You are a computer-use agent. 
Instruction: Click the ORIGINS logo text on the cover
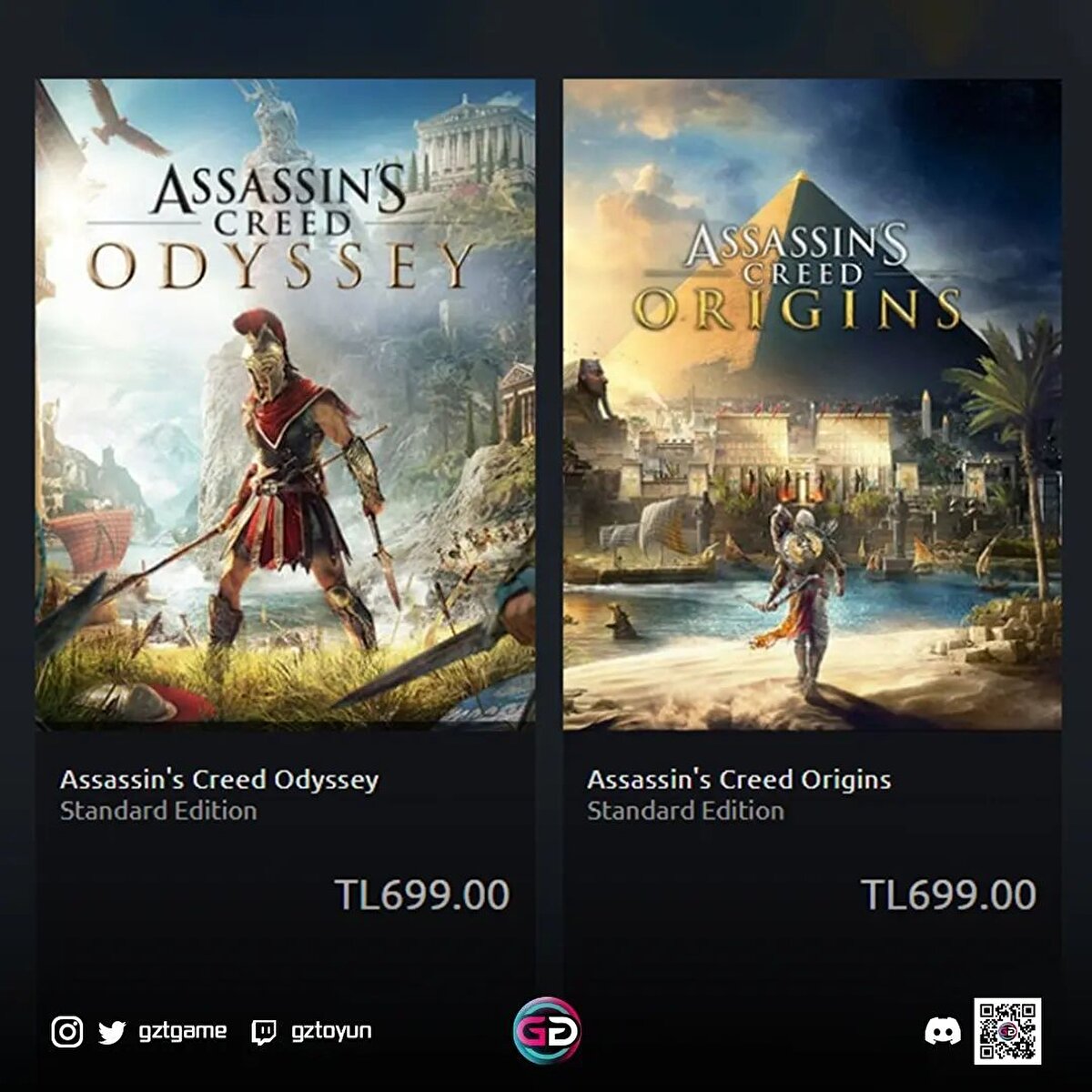coord(797,308)
